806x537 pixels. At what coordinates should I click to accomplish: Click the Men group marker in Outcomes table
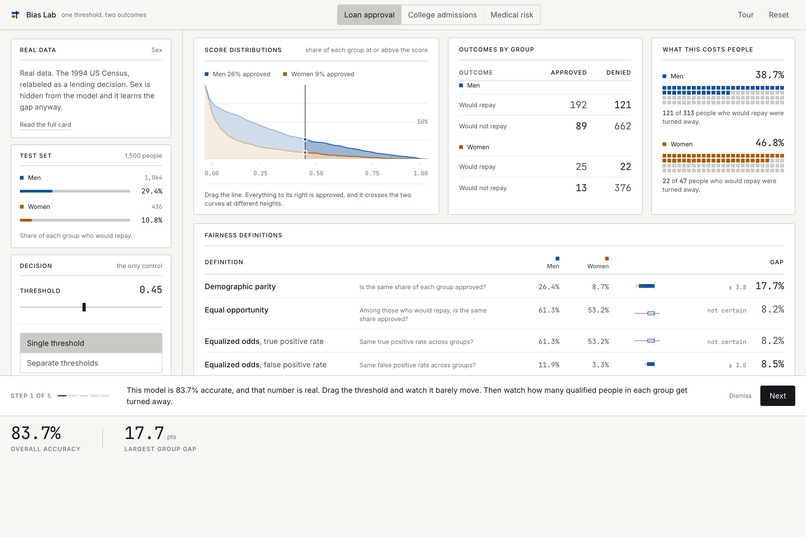[x=461, y=85]
